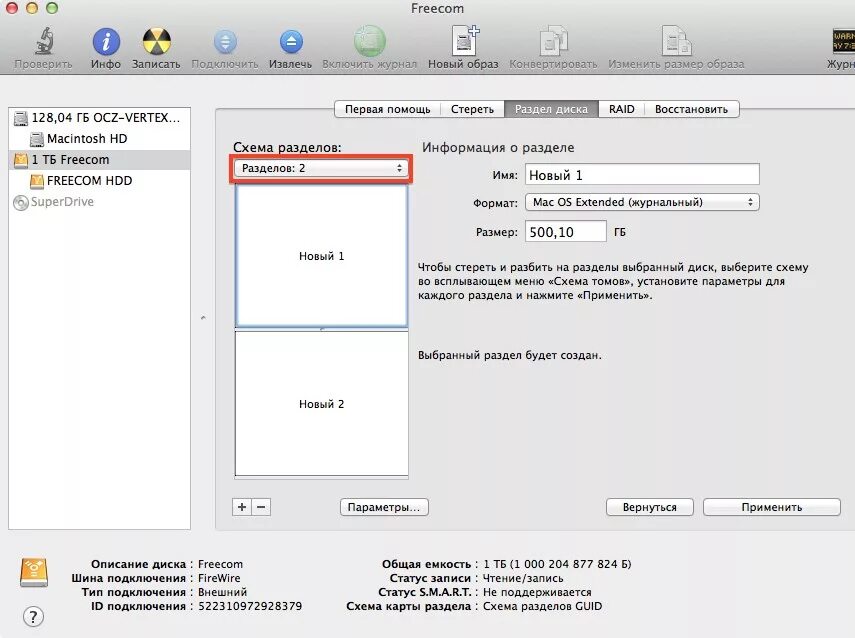Switch to the Первая помощь tab

click(387, 109)
